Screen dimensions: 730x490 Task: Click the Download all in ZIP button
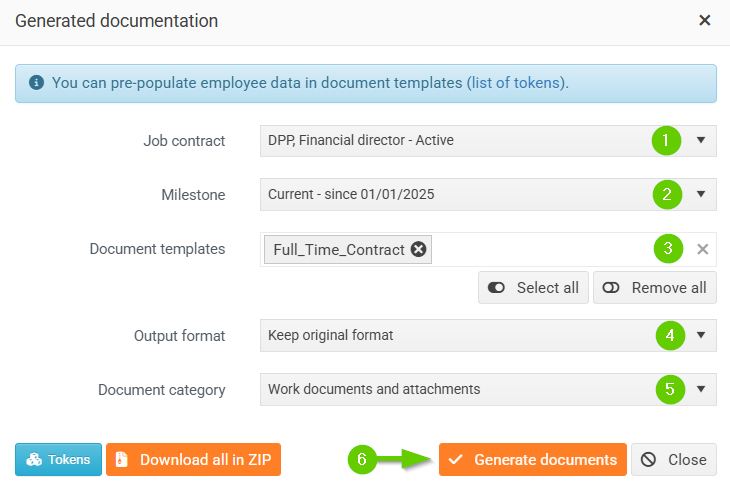click(x=194, y=460)
